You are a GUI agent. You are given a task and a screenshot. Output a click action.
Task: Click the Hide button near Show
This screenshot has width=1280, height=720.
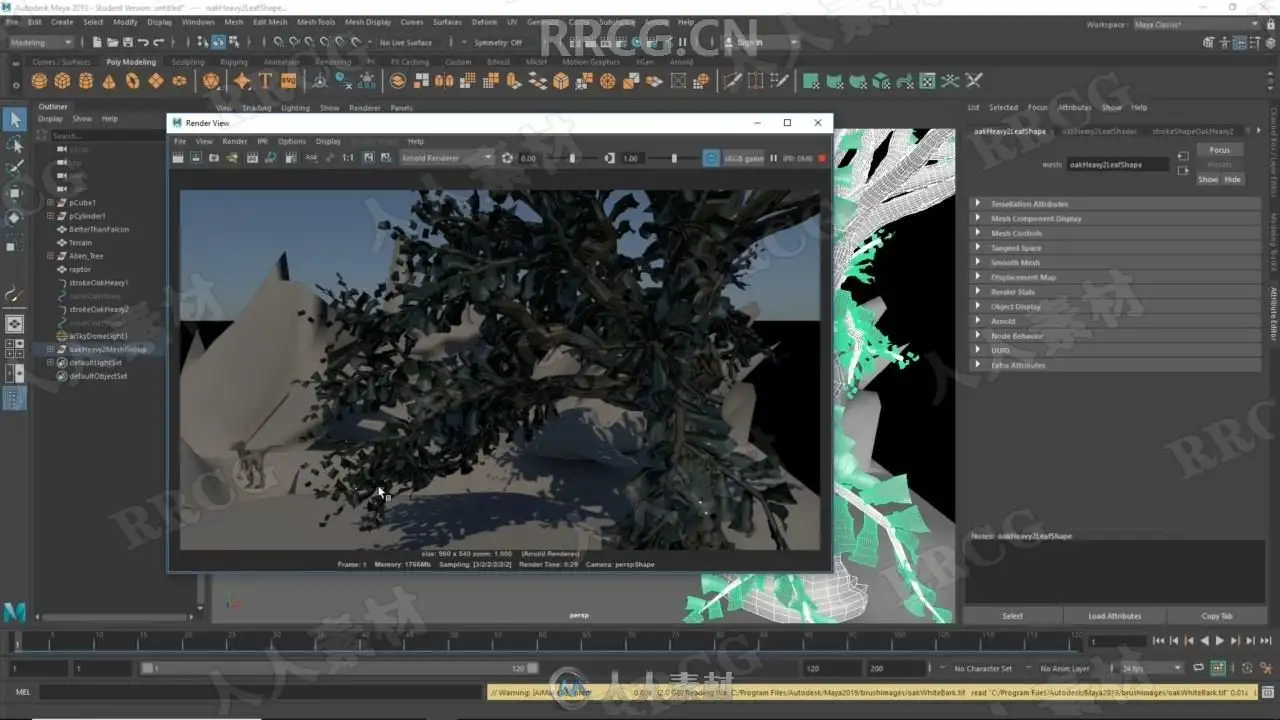tap(1232, 179)
